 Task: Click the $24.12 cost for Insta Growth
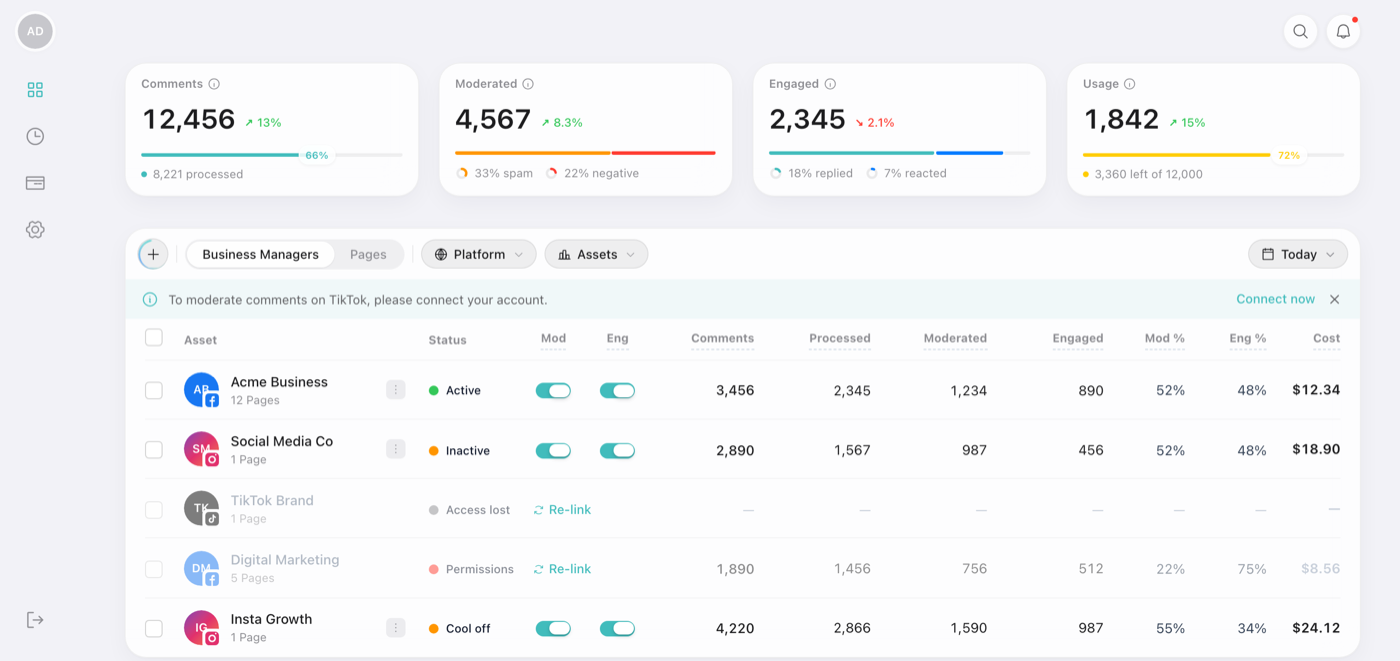pyautogui.click(x=1316, y=628)
